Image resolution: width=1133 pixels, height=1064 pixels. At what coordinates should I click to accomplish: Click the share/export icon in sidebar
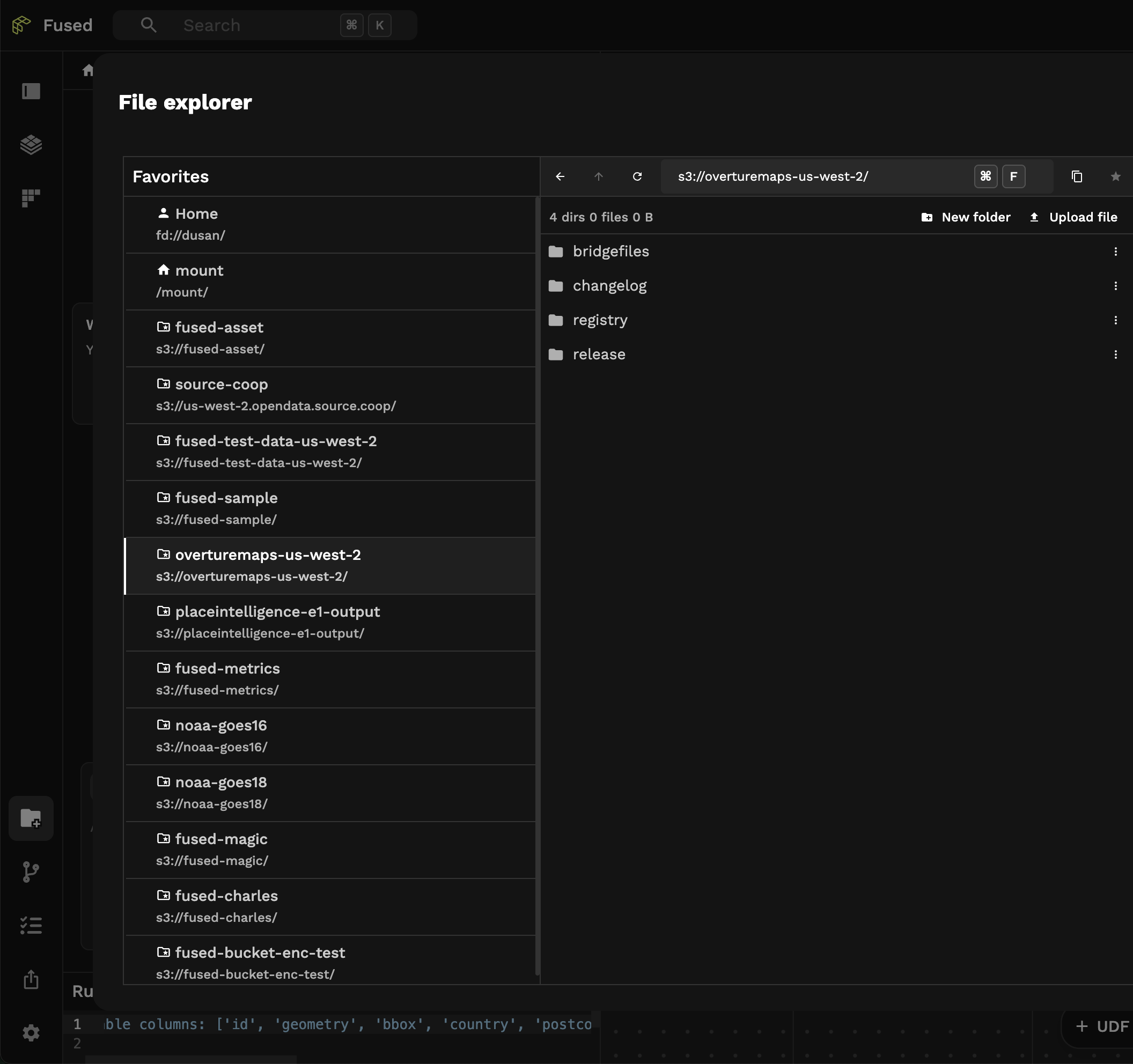[x=31, y=979]
